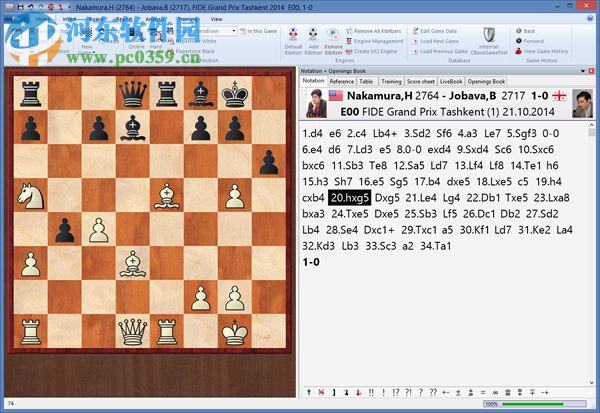Expand the engine selection combo box
Screen dimensions: 600x413
pyautogui.click(x=234, y=31)
